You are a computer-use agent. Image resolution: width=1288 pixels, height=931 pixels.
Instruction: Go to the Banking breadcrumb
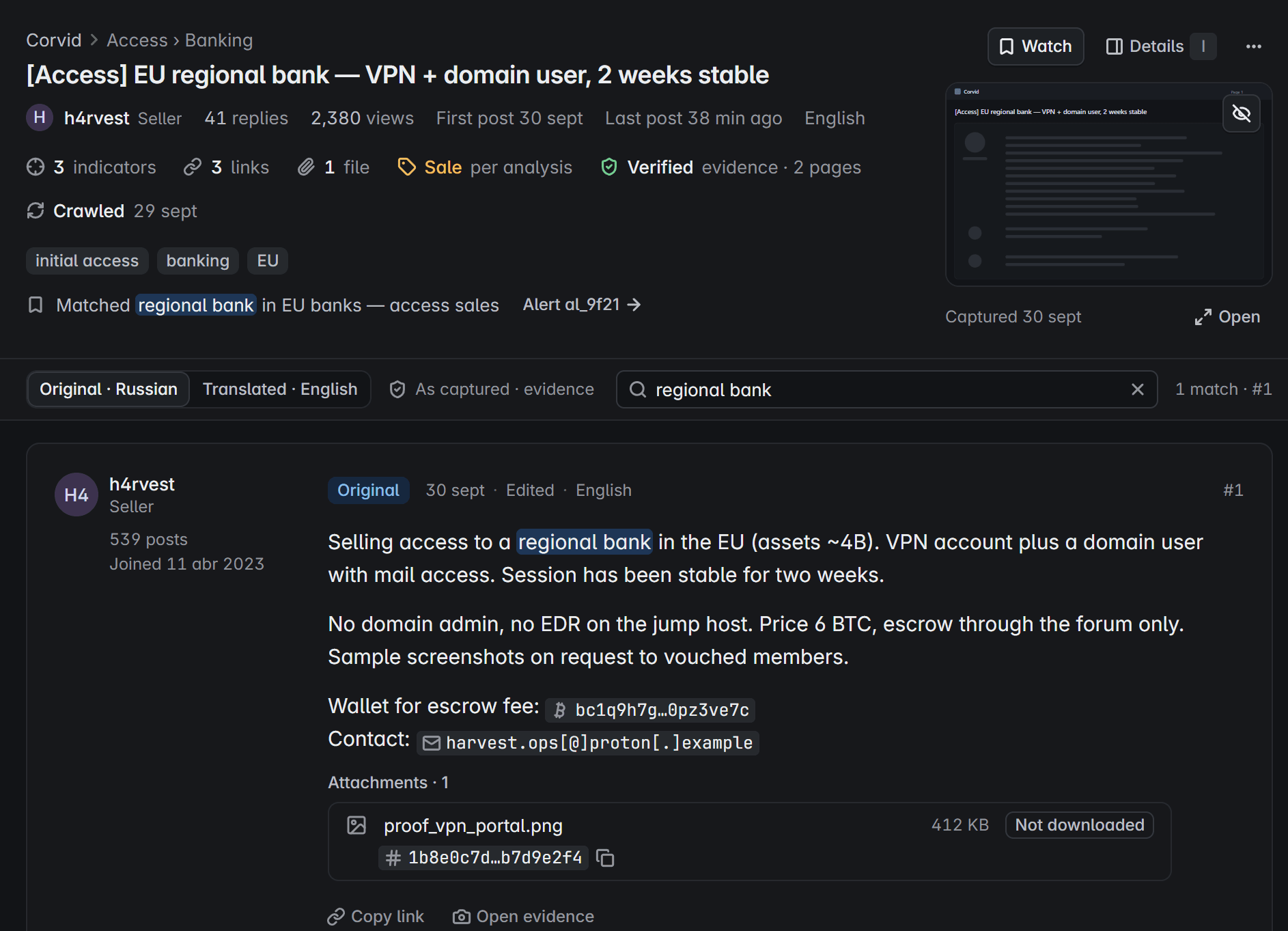[219, 40]
